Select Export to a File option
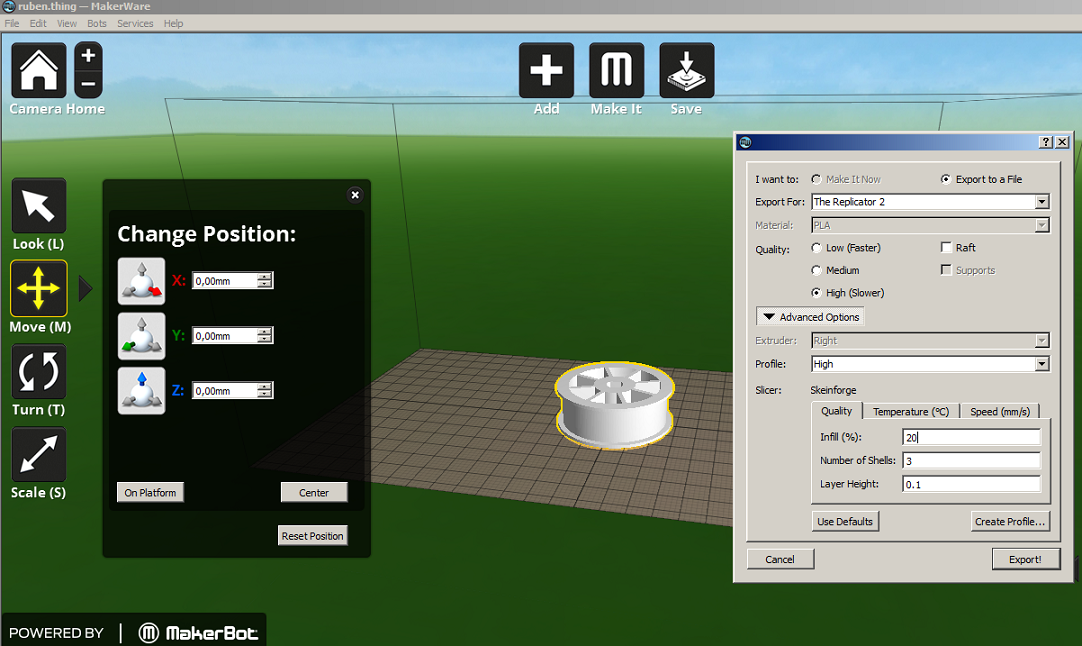1082x646 pixels. (945, 179)
